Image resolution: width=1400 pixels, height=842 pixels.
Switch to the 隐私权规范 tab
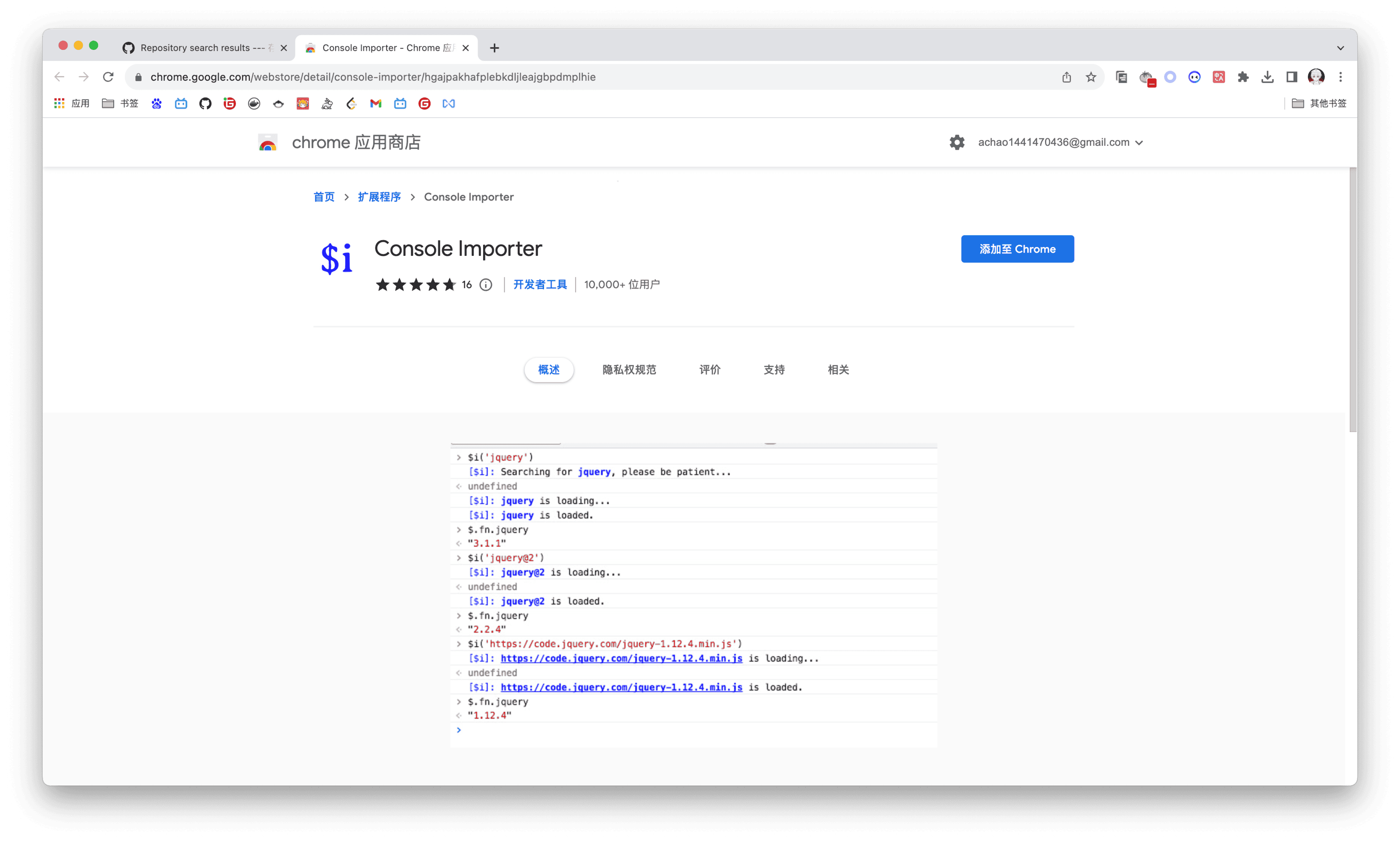coord(629,370)
